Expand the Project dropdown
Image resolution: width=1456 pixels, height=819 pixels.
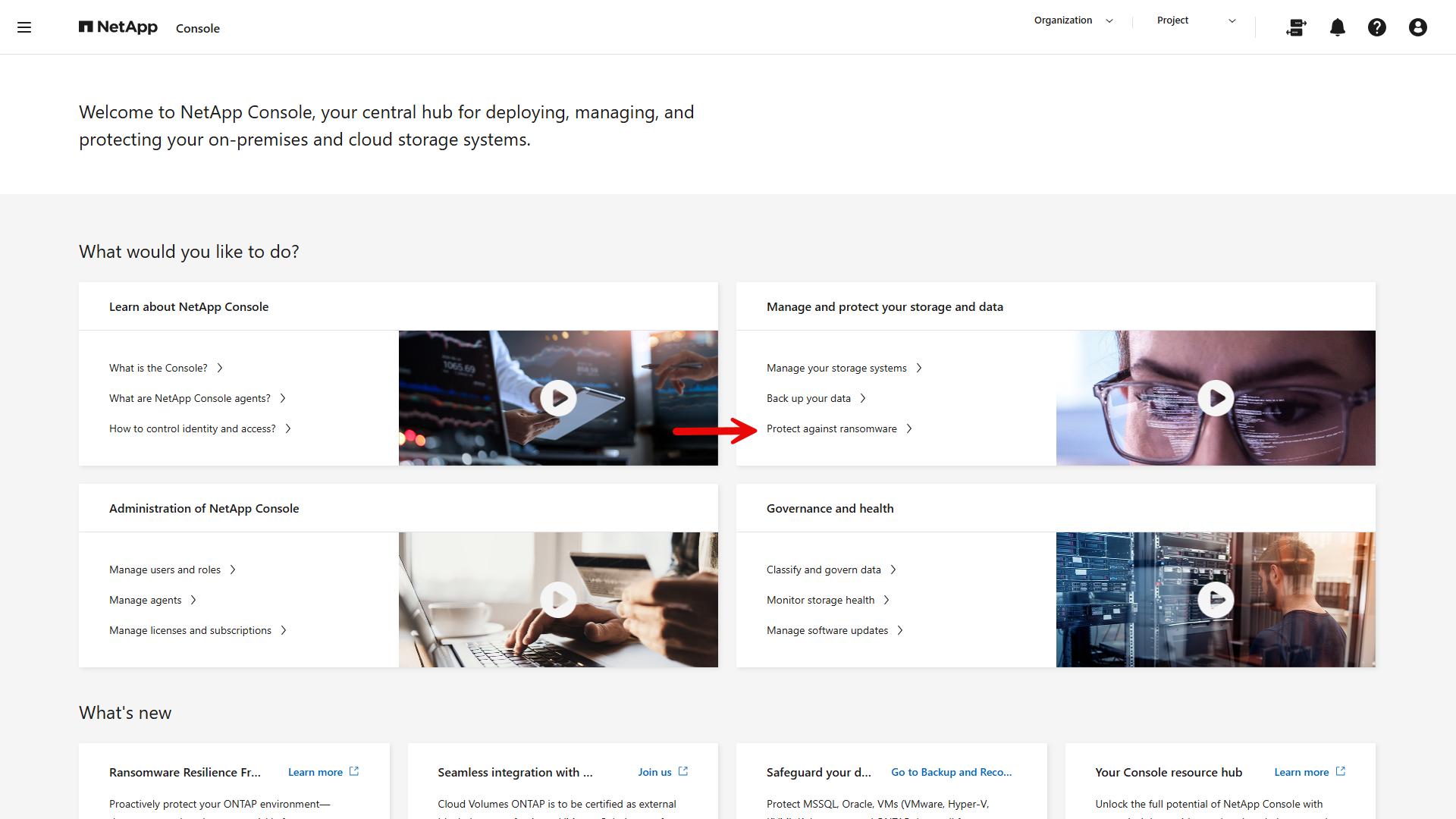1197,20
